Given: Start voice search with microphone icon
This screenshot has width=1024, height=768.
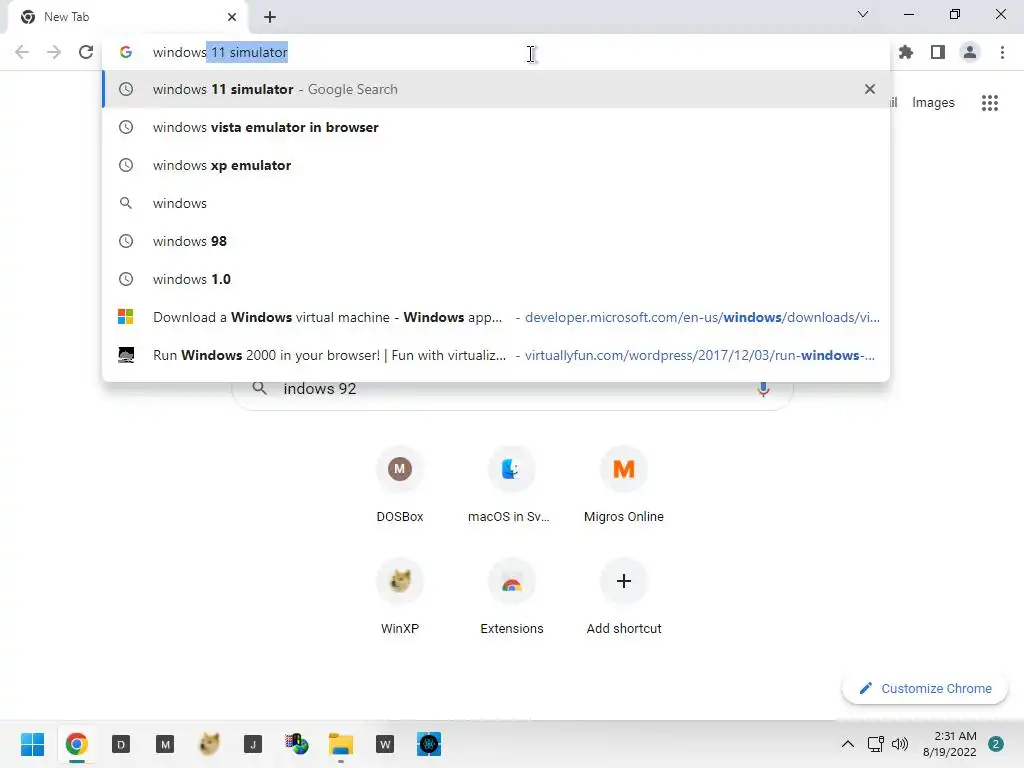Looking at the screenshot, I should tap(763, 389).
